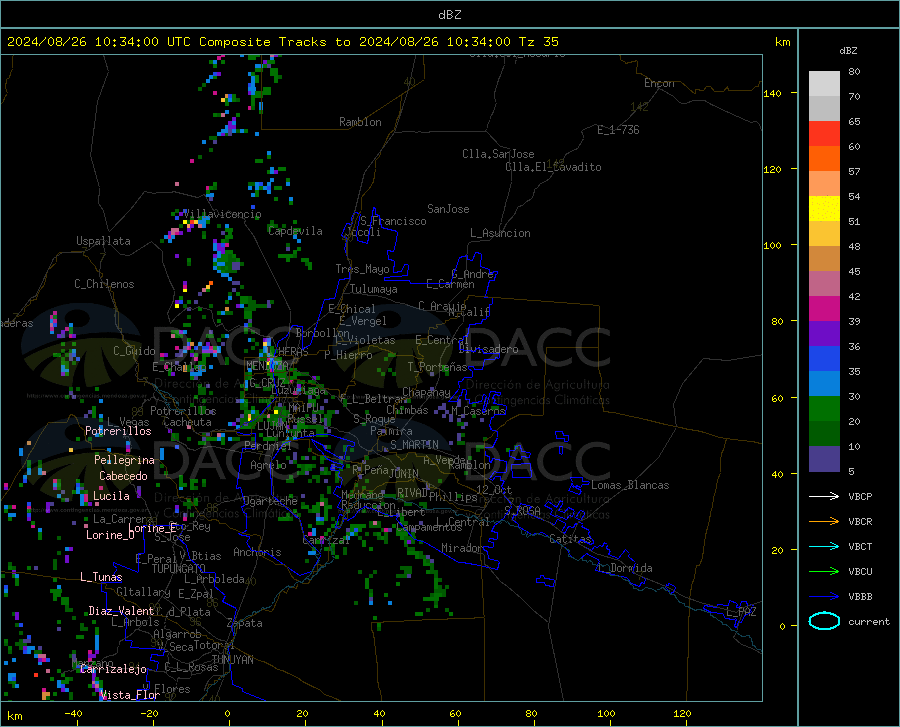
Task: Click the -40 km tick on bottom axis
Action: 73,714
